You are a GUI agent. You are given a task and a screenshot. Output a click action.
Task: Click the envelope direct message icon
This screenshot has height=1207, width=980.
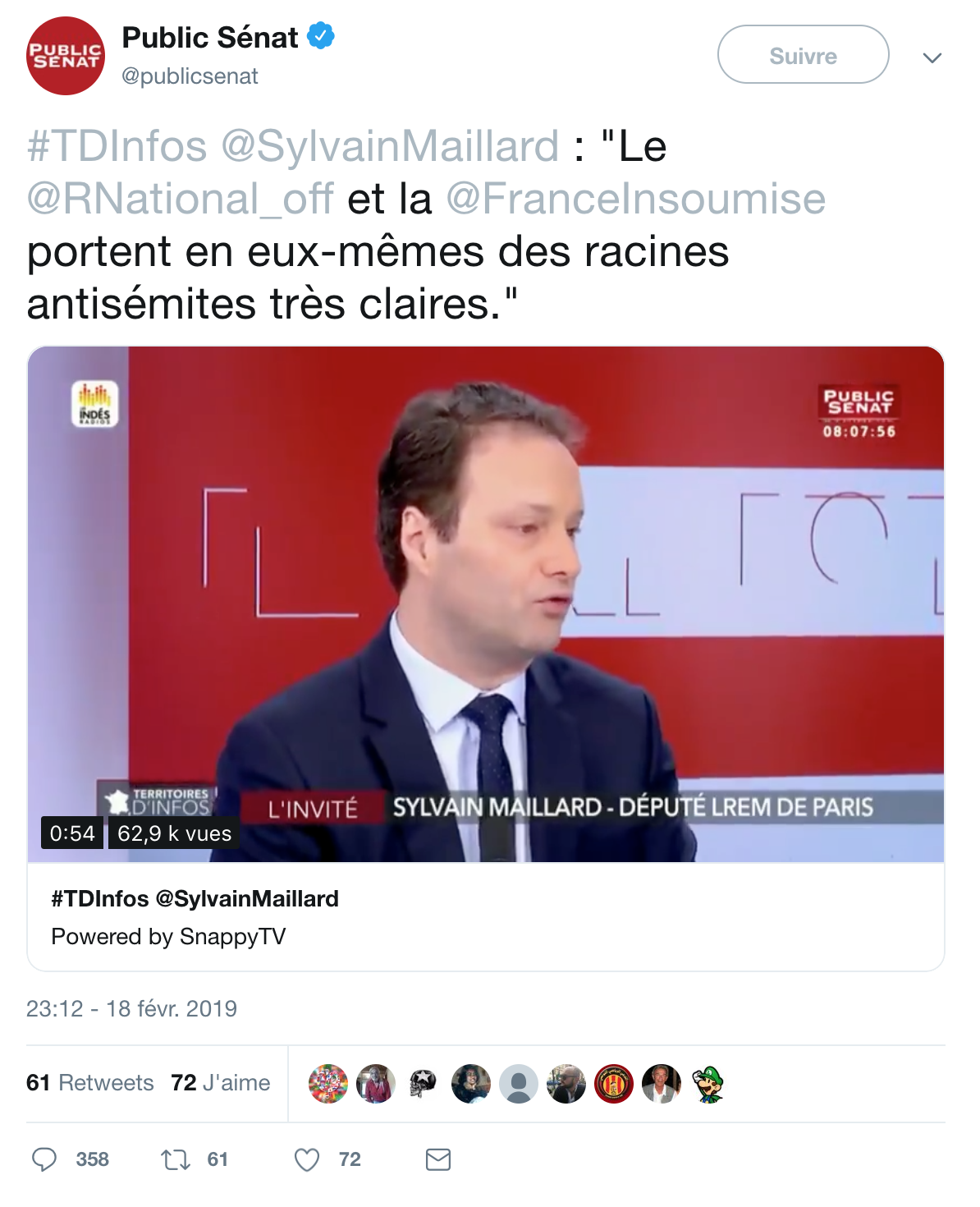[x=438, y=1159]
